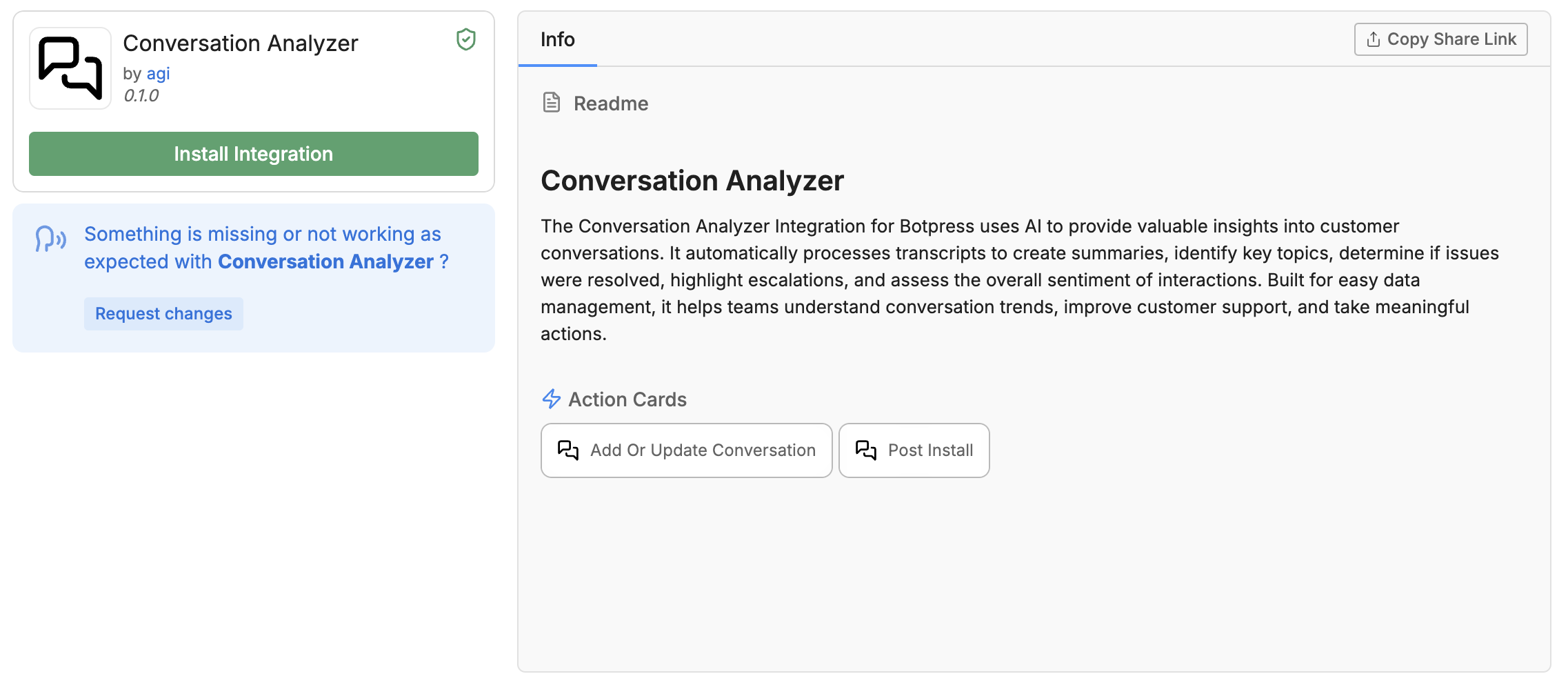The image size is (1568, 694).
Task: Copy Share Link button click
Action: 1440,39
